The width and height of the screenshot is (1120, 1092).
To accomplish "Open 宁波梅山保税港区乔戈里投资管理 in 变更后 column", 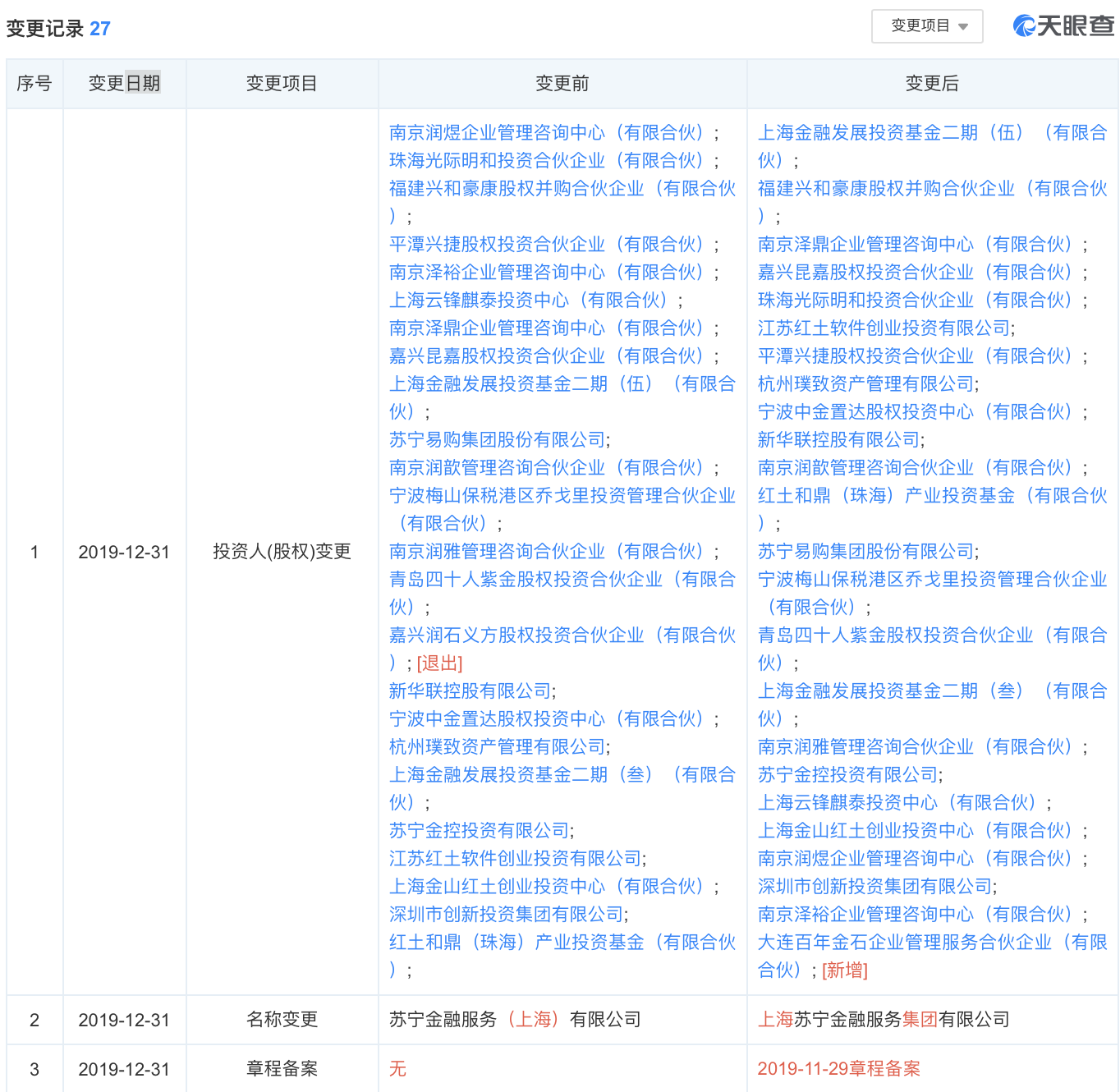I will pos(932,593).
